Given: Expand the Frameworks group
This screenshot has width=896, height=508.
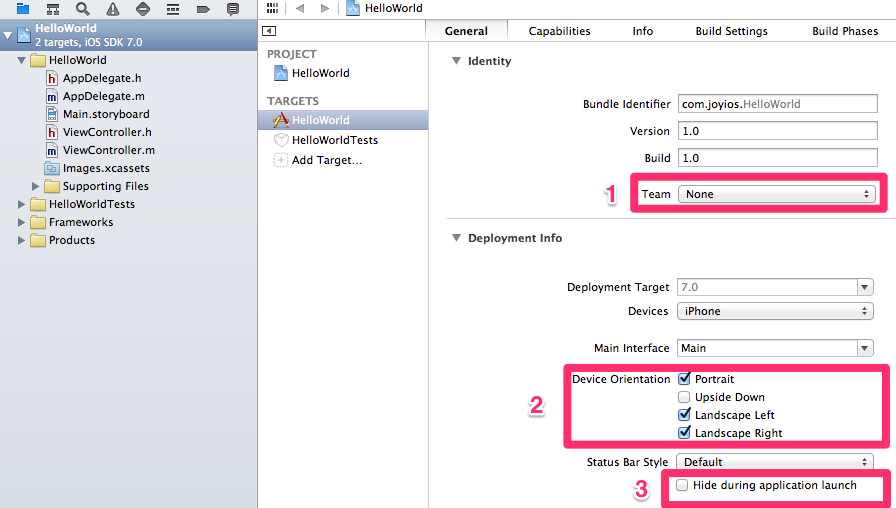Looking at the screenshot, I should [x=21, y=222].
